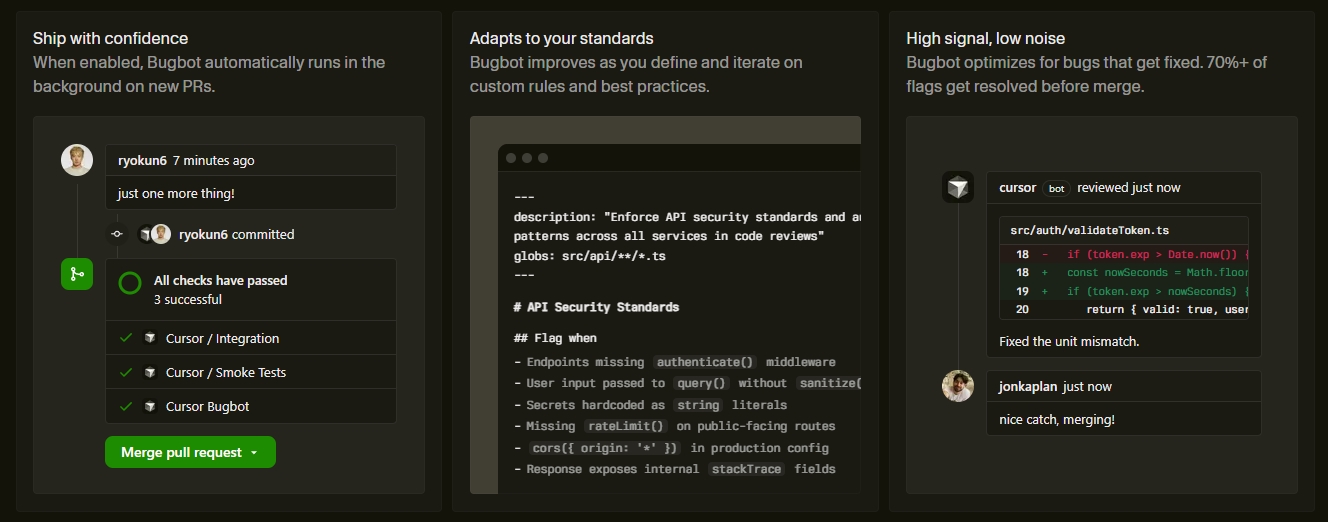Click diff line 19 with token.exp > nowSeconds
The width and height of the screenshot is (1328, 522).
[x=1124, y=291]
